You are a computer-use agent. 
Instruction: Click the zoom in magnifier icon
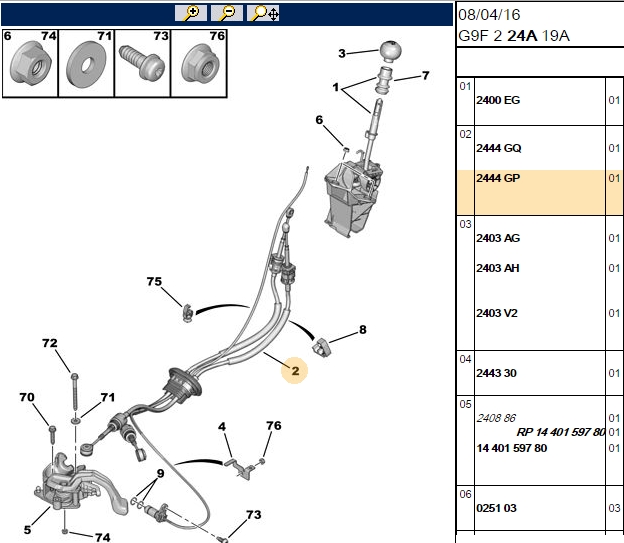point(191,13)
